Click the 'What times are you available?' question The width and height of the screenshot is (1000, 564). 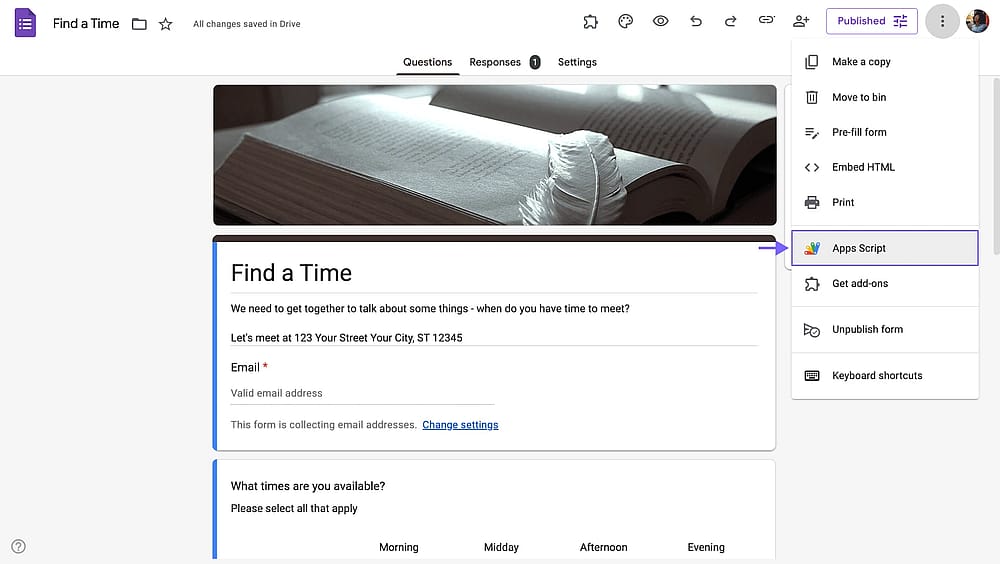(308, 486)
